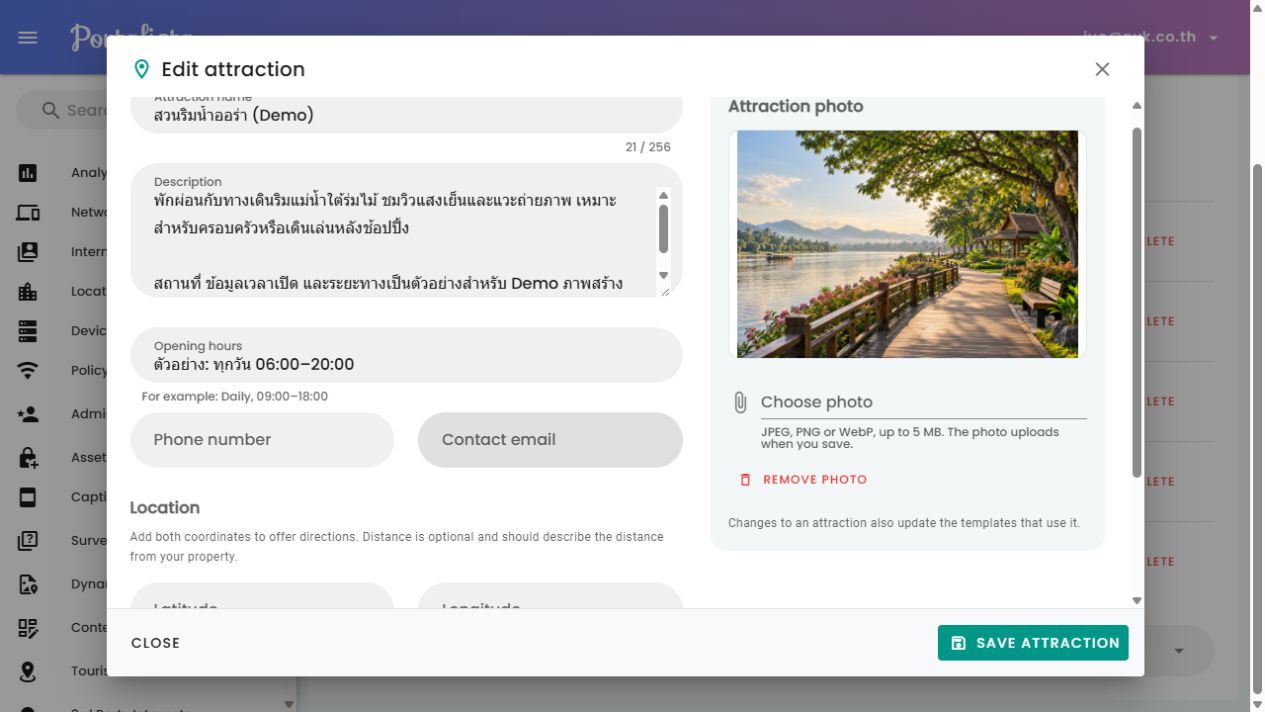The width and height of the screenshot is (1265, 712).
Task: Click the description scroll-down arrow
Action: 663,275
